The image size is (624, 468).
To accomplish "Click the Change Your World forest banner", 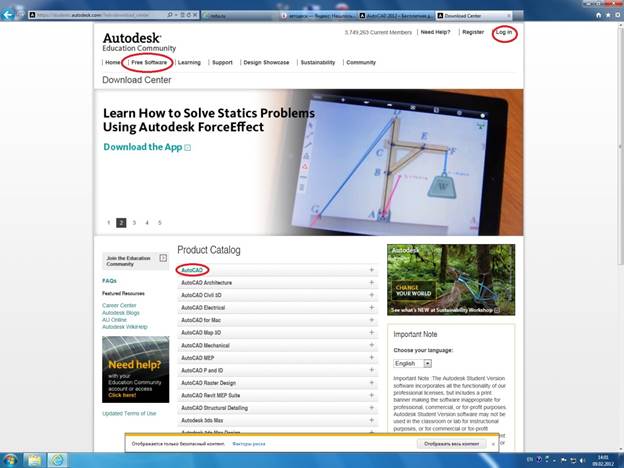I will pos(451,280).
